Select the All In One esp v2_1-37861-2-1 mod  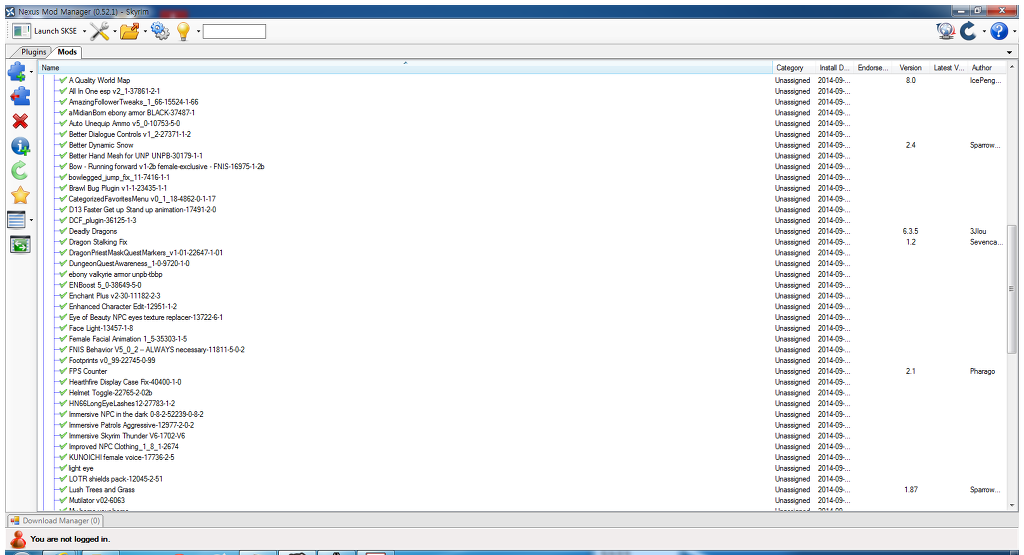point(114,91)
